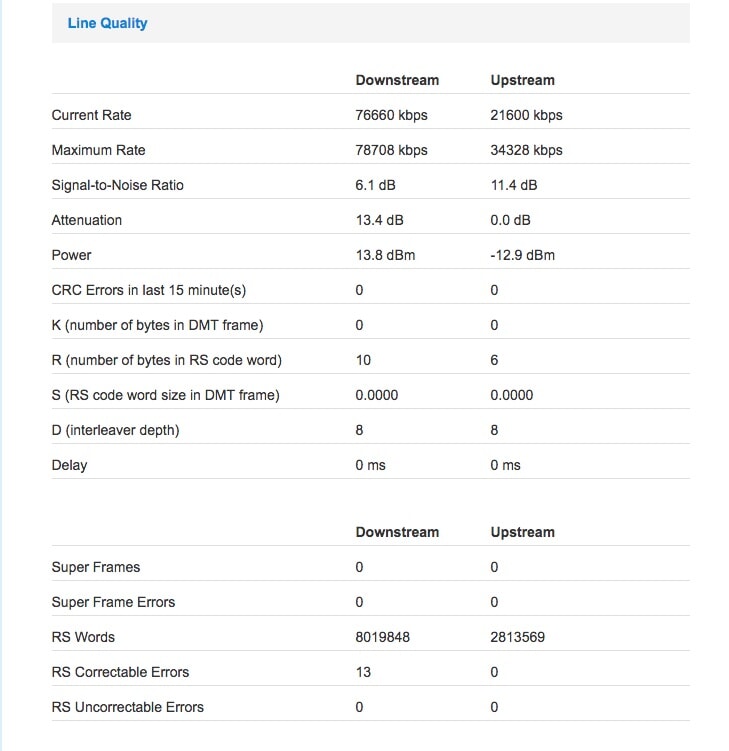
Task: Click the D (interleaver depth) label
Action: click(x=115, y=430)
